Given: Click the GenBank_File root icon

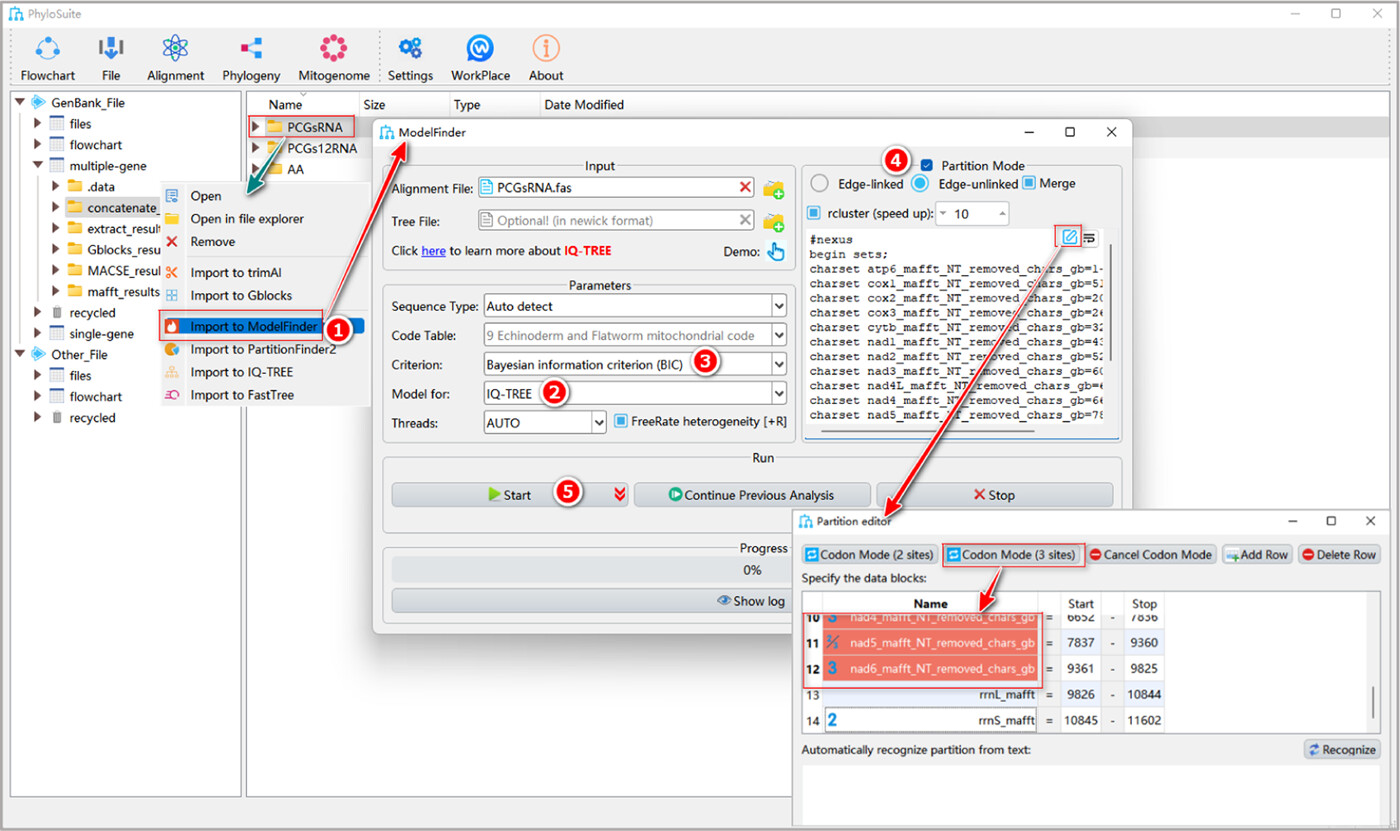Looking at the screenshot, I should pos(38,102).
